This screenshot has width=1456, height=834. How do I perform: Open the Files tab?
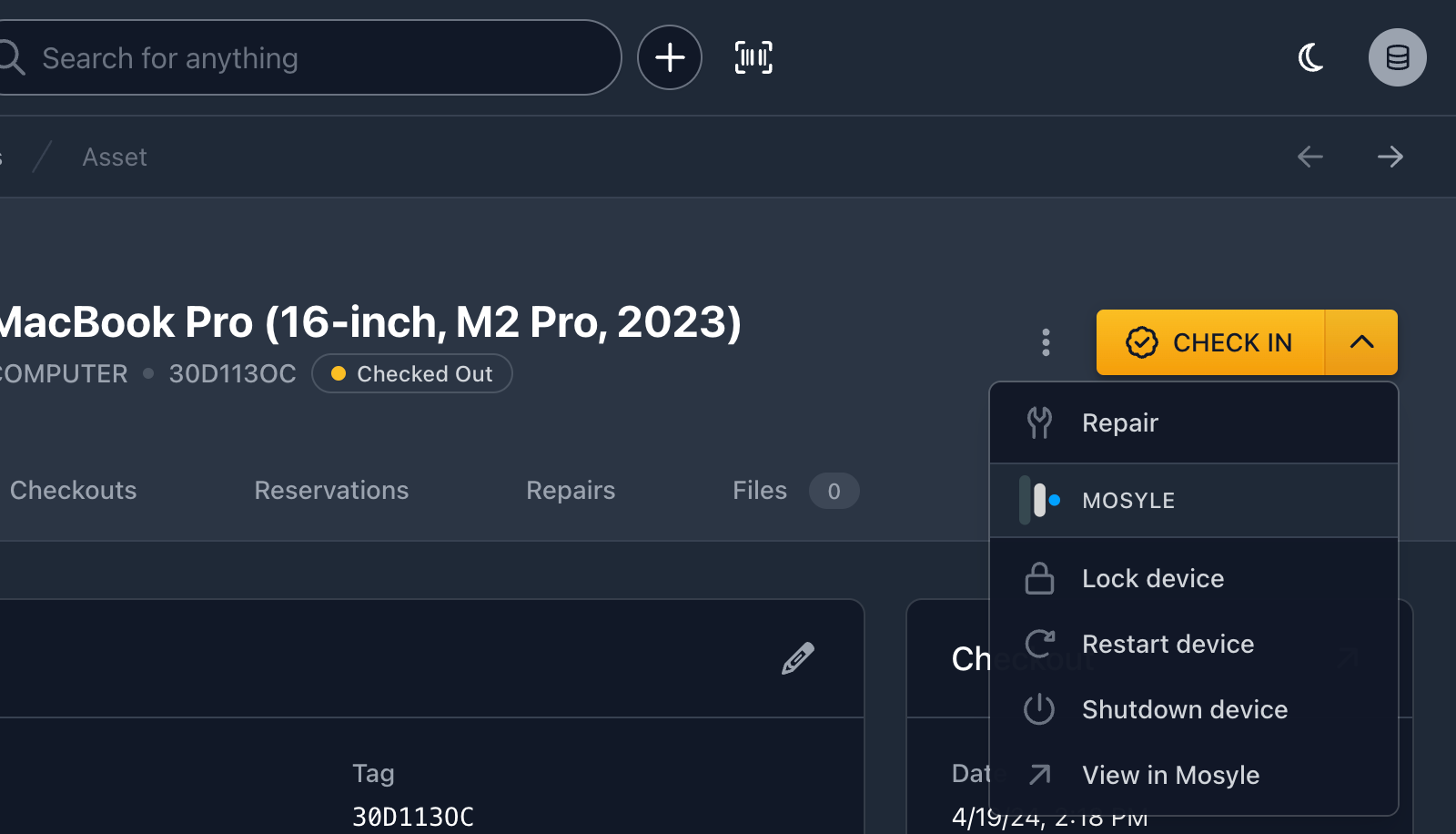tap(760, 490)
